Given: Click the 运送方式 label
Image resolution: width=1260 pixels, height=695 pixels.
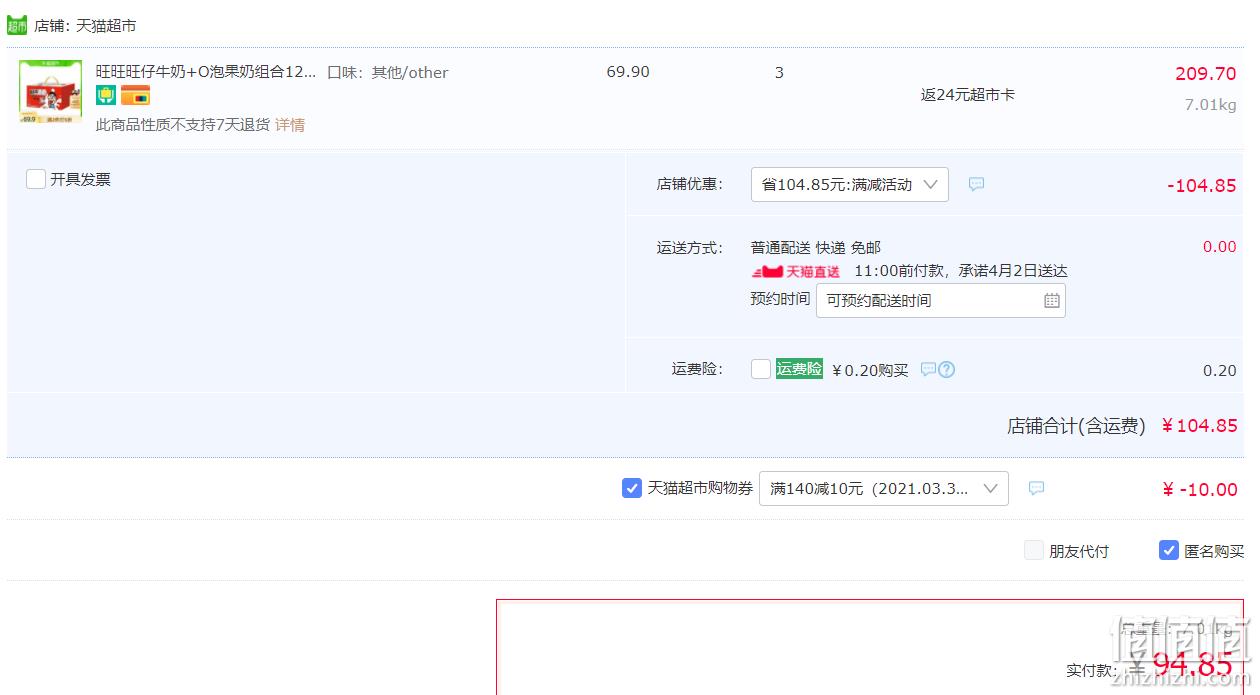Looking at the screenshot, I should pos(689,248).
